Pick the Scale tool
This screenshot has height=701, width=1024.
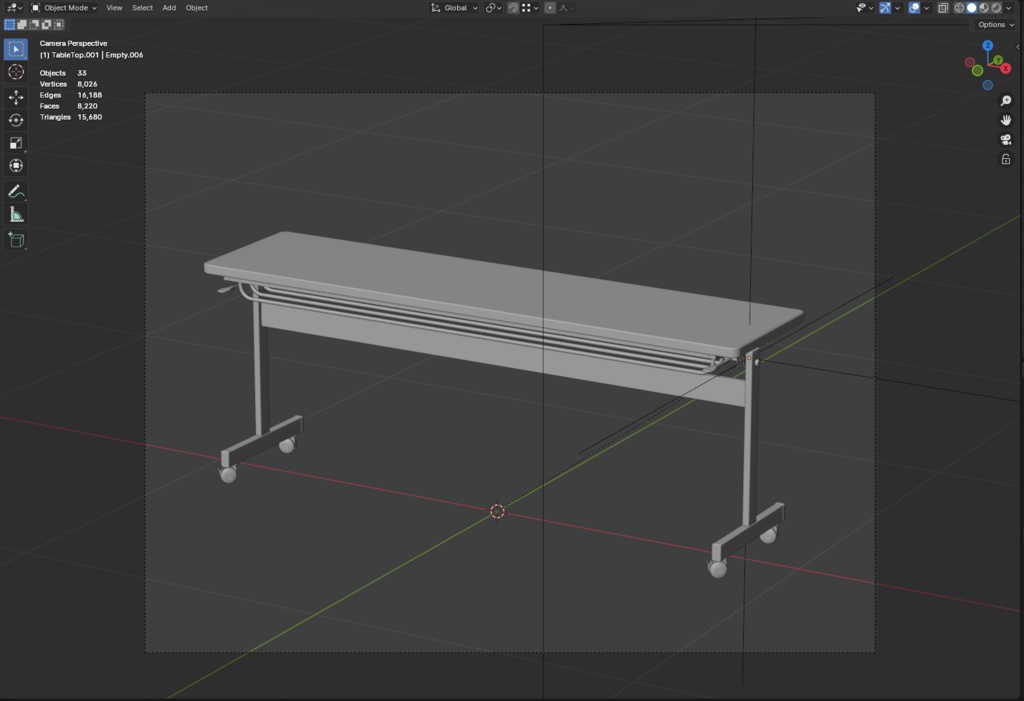[16, 143]
